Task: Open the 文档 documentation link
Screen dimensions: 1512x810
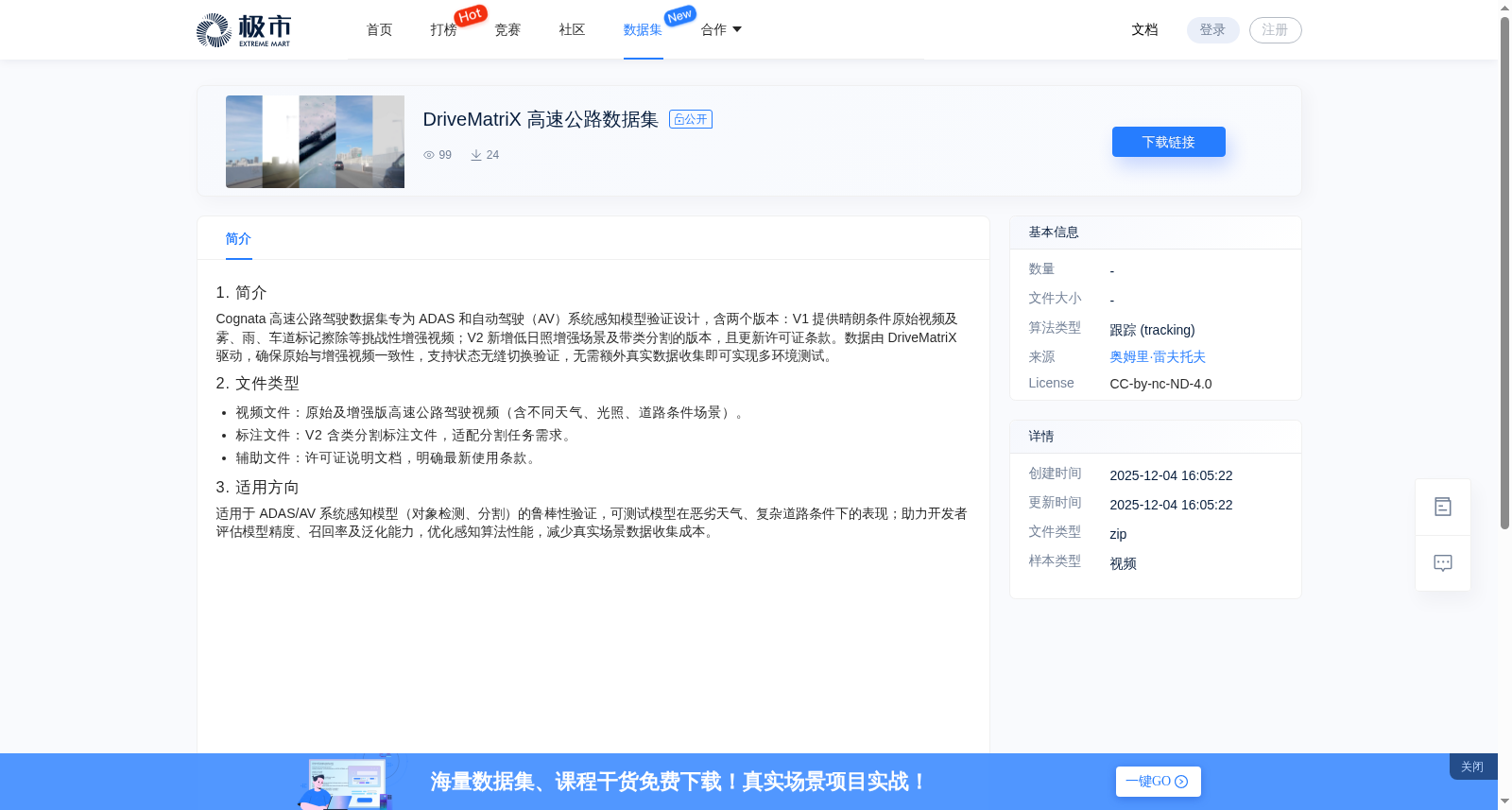Action: (x=1144, y=30)
